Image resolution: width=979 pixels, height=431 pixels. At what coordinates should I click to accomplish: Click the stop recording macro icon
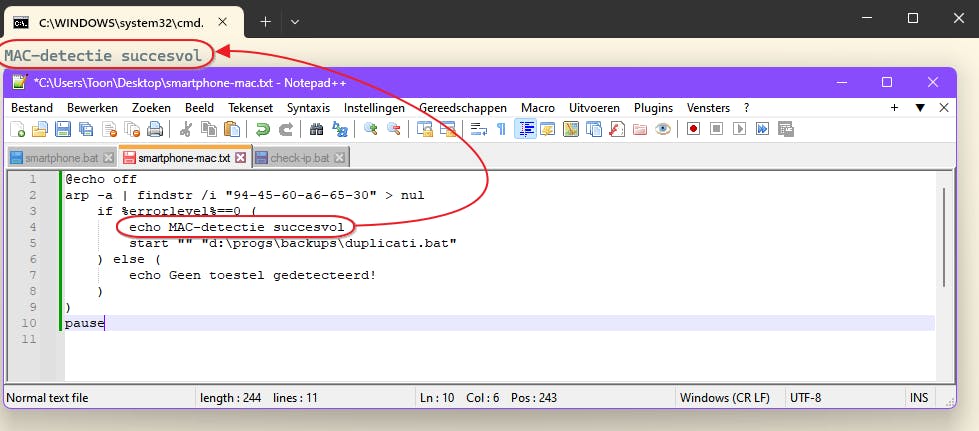click(716, 129)
